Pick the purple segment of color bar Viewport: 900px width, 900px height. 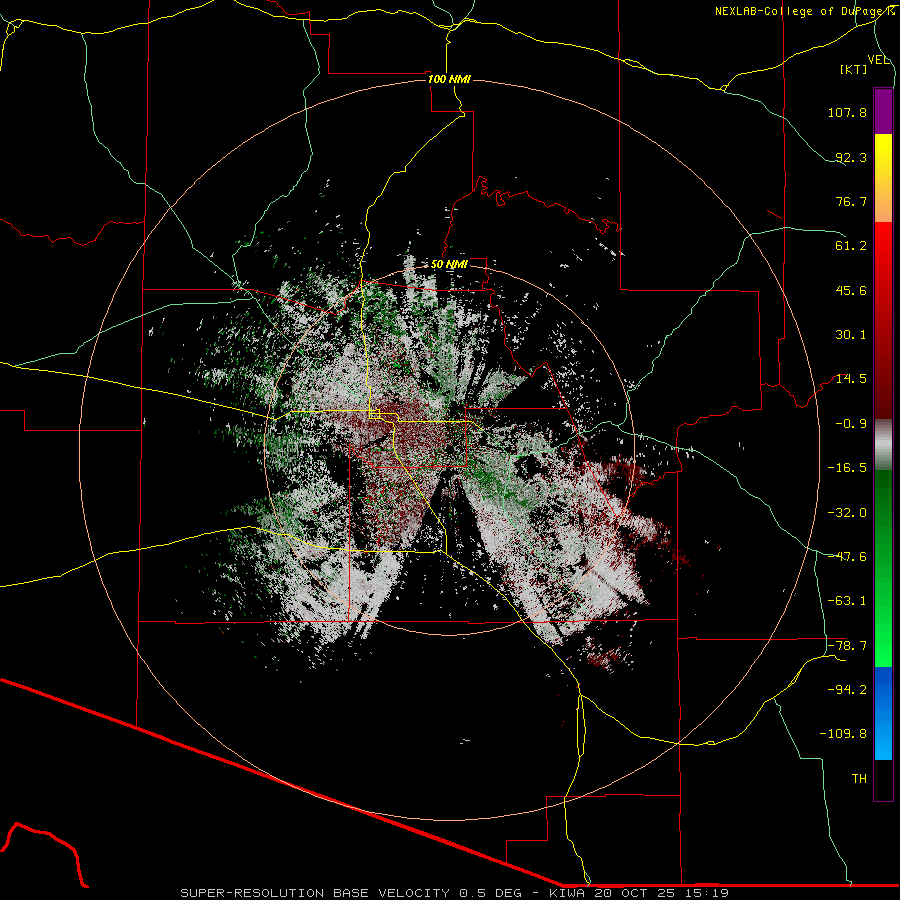point(883,111)
